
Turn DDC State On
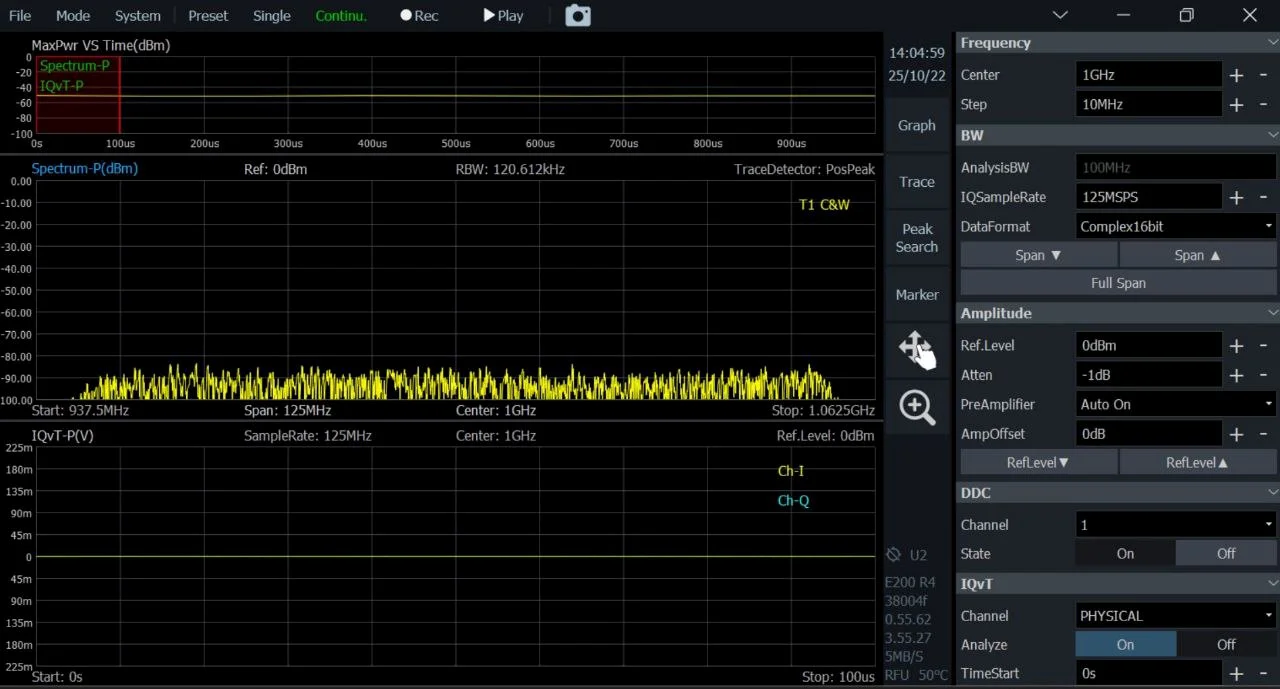click(1125, 554)
